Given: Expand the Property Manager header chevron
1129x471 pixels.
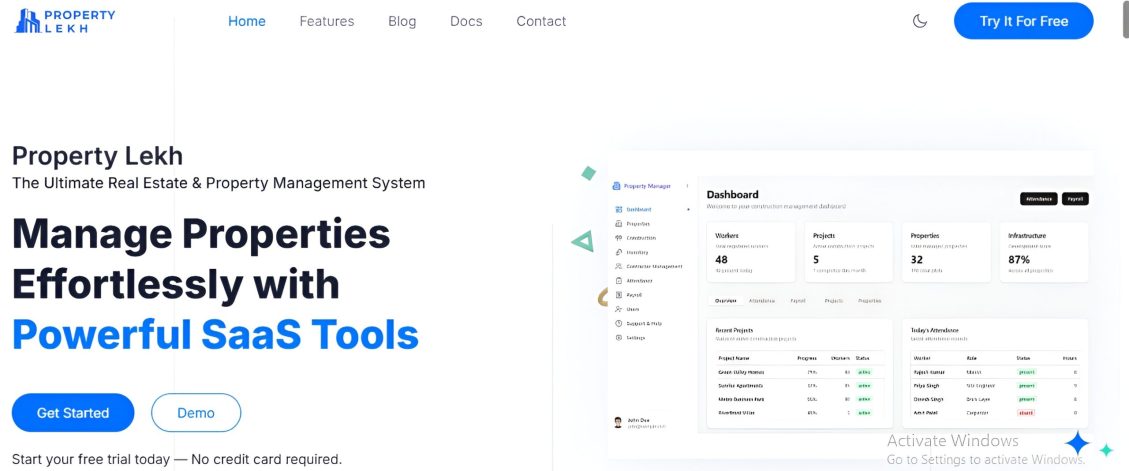Looking at the screenshot, I should (x=687, y=185).
